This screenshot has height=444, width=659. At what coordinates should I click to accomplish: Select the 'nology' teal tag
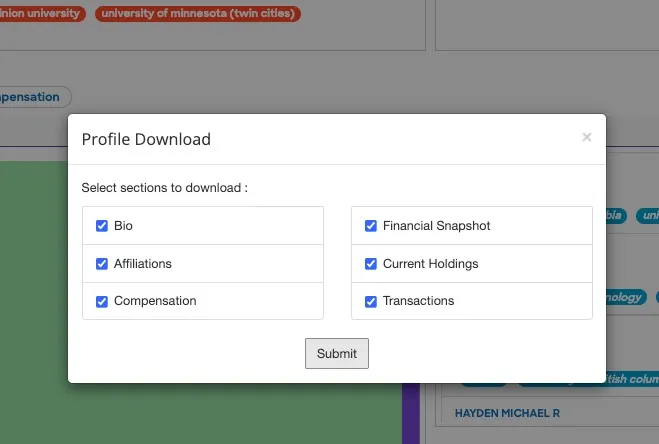pyautogui.click(x=626, y=297)
